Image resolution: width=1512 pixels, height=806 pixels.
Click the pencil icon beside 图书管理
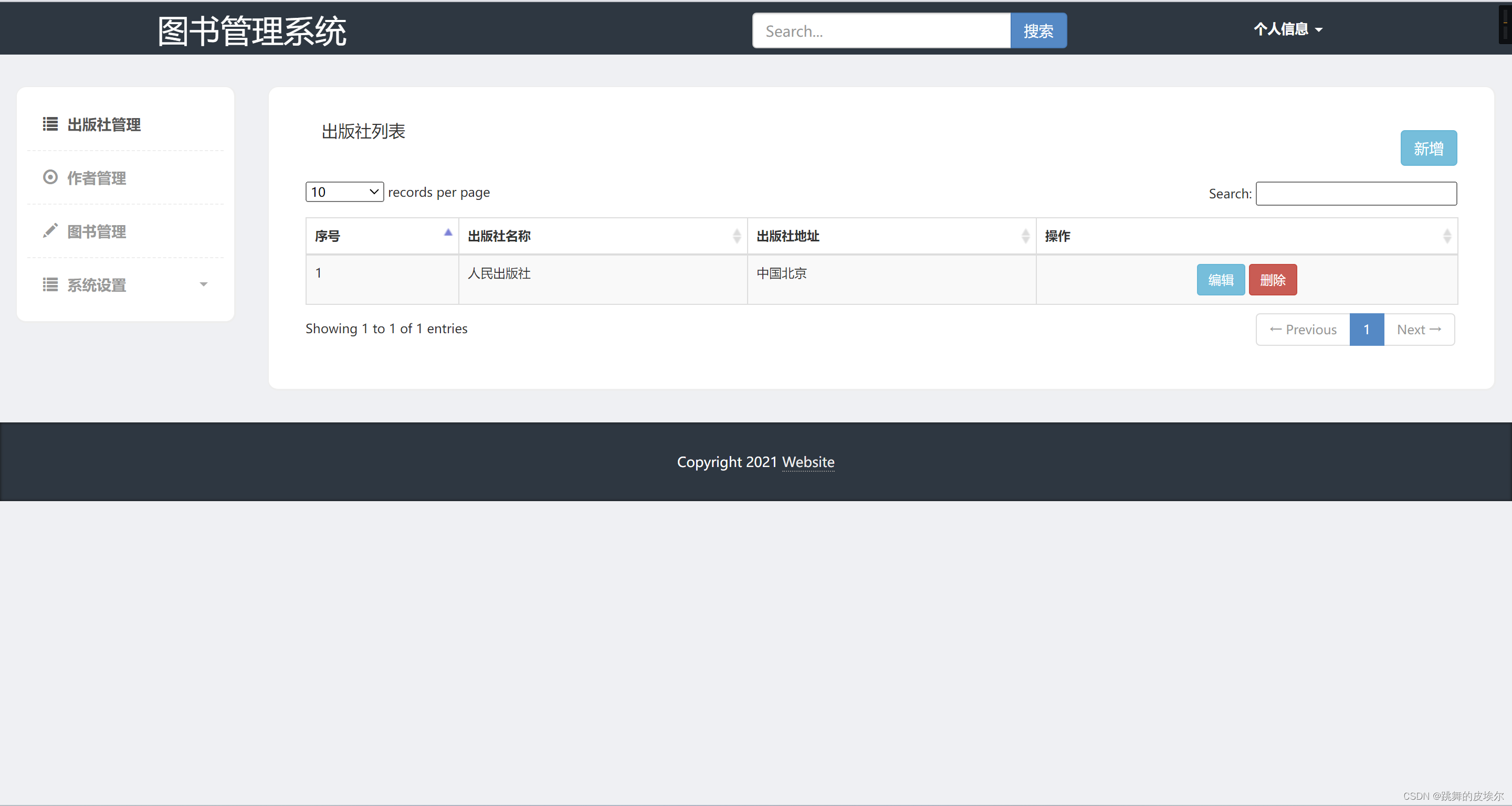(50, 230)
